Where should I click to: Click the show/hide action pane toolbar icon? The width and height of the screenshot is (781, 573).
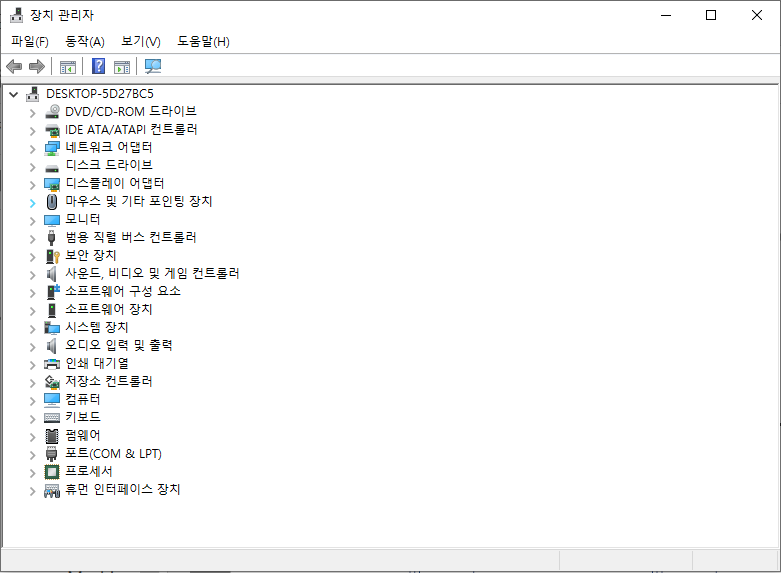122,66
